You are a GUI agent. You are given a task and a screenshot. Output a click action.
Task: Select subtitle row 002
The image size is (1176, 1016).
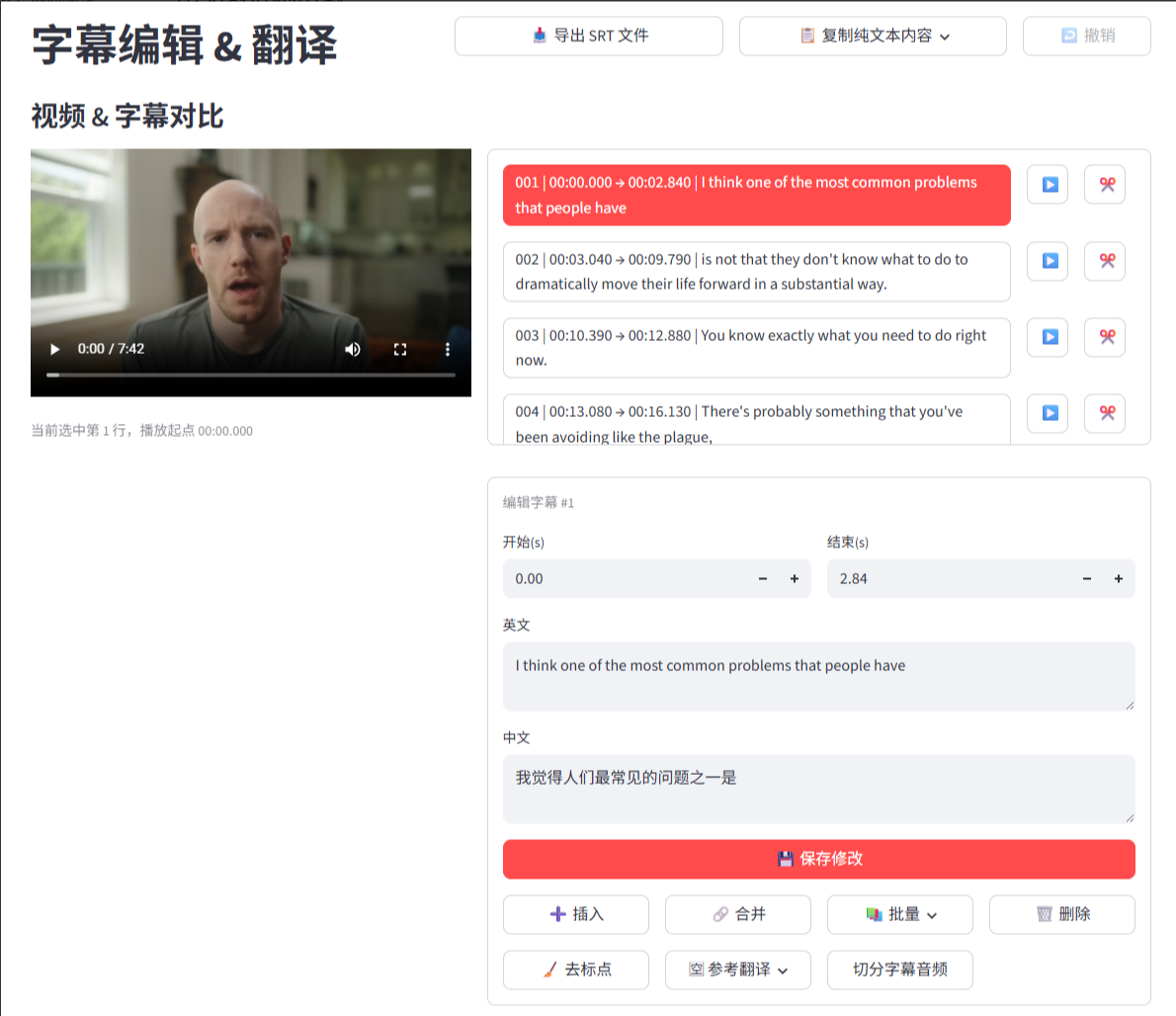757,272
